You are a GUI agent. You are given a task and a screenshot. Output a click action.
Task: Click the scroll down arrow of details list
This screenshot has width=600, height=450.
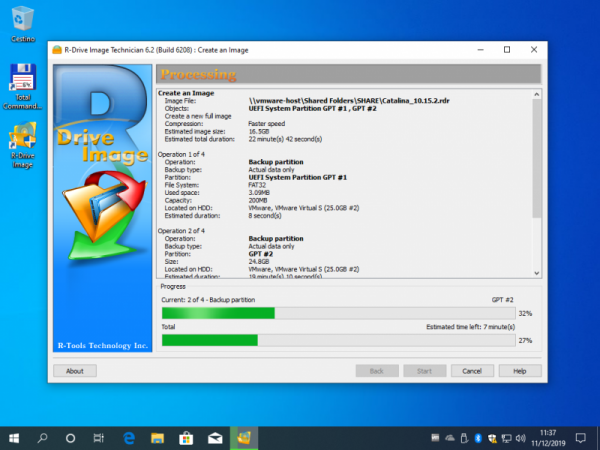pos(536,273)
